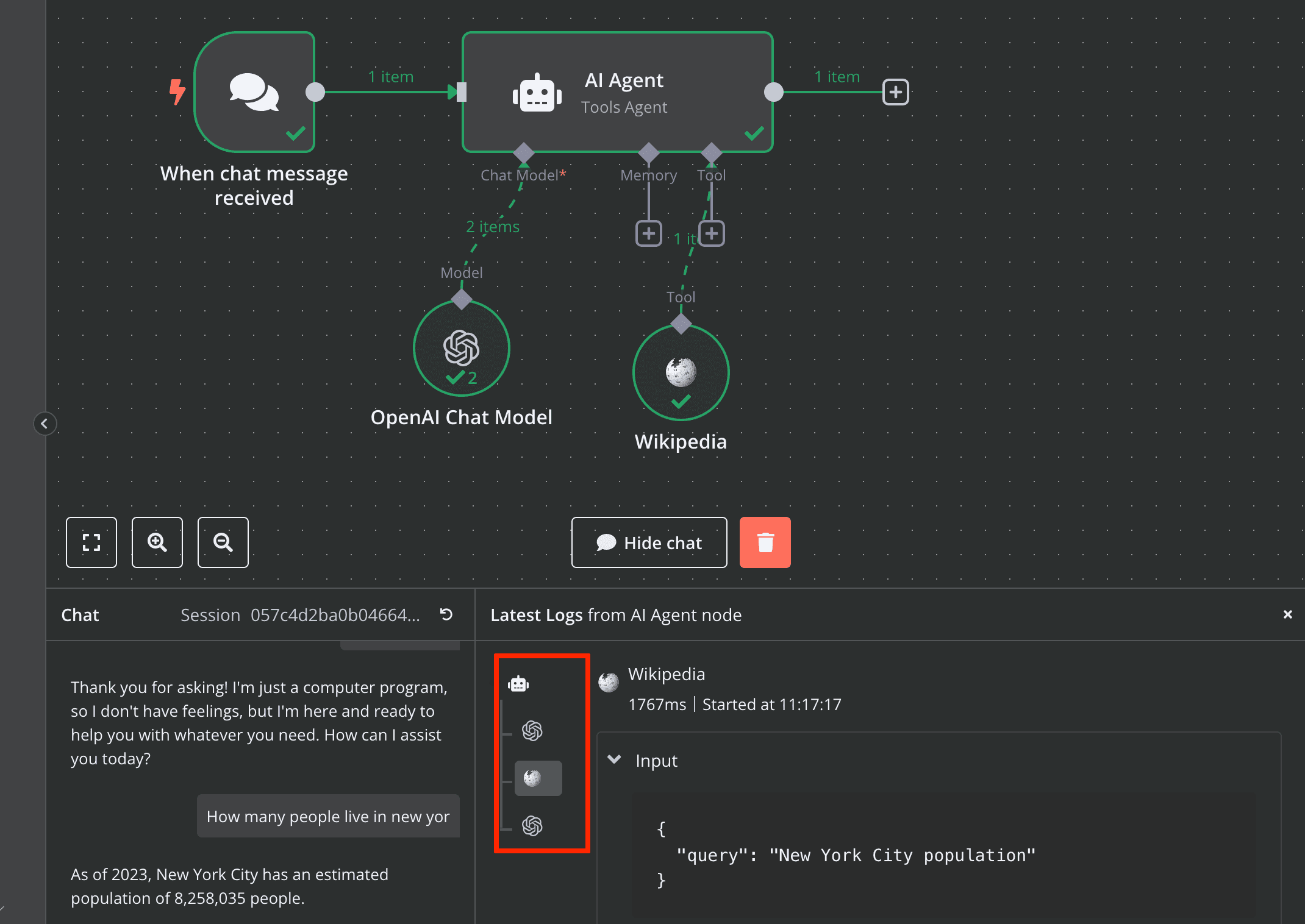Click the 'How many people live' message

tap(328, 816)
